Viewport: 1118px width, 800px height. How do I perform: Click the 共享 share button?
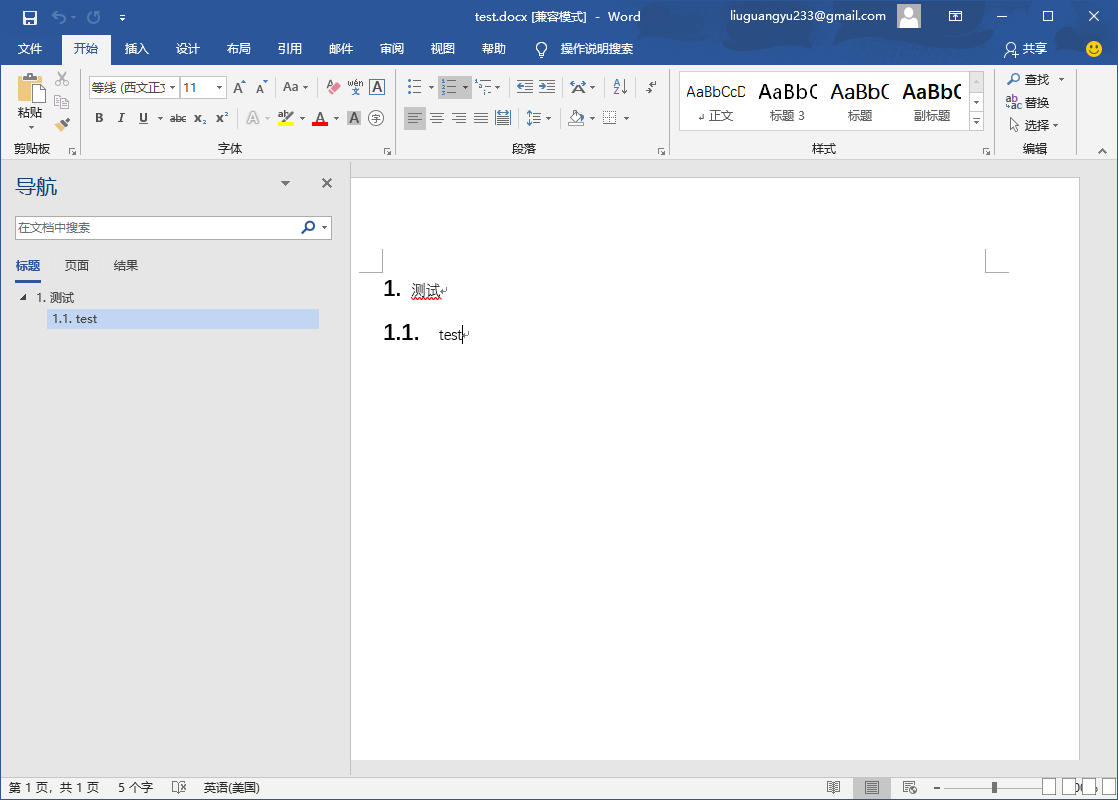1026,49
